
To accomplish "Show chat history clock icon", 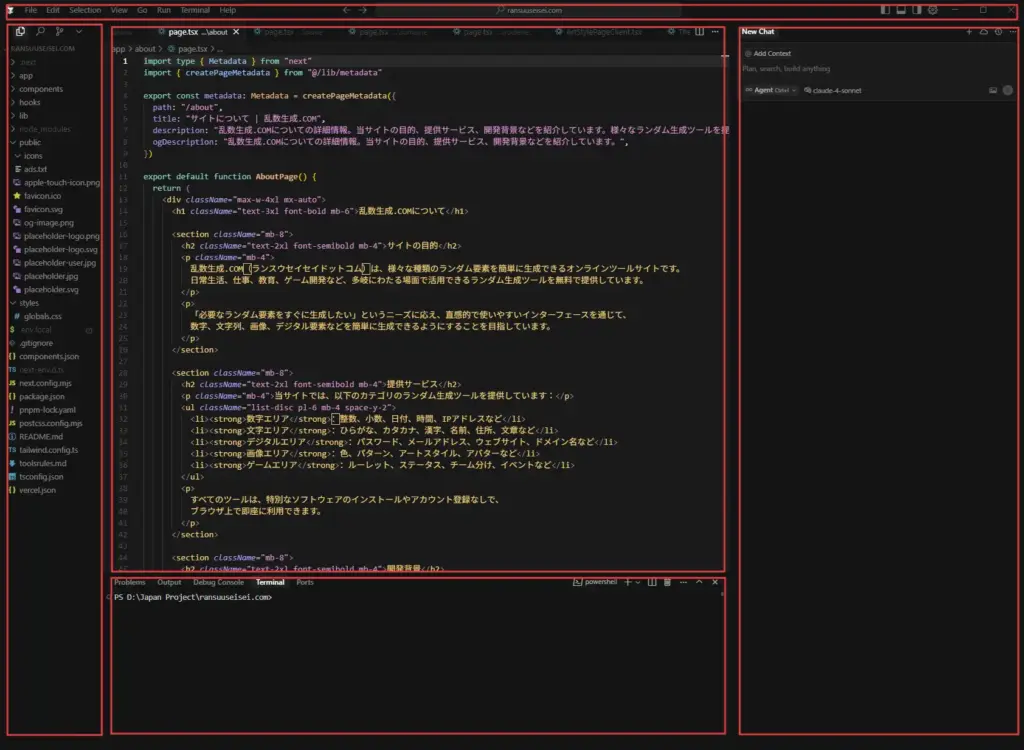I will pyautogui.click(x=998, y=31).
